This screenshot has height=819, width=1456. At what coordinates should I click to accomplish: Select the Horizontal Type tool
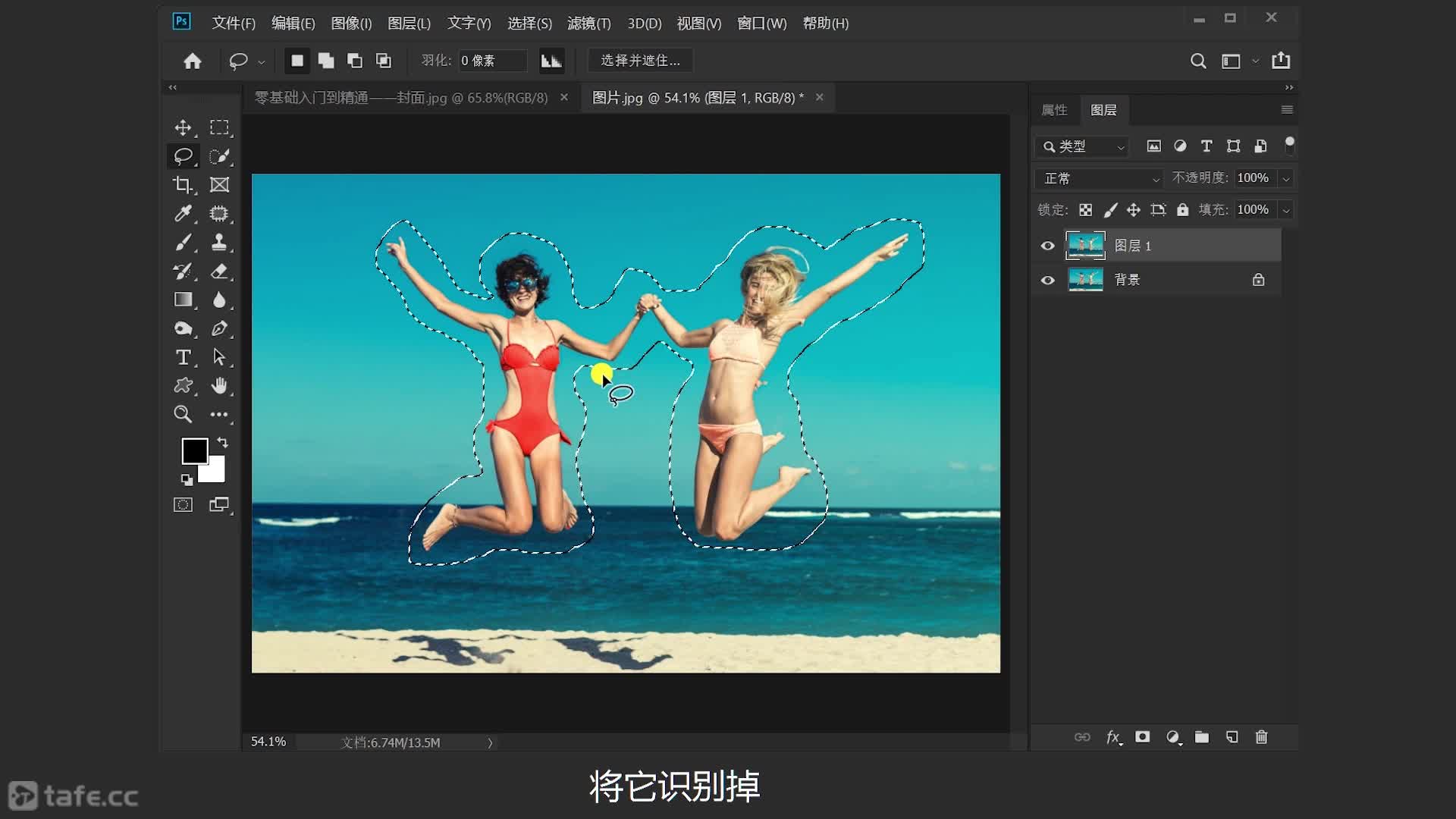pos(183,357)
